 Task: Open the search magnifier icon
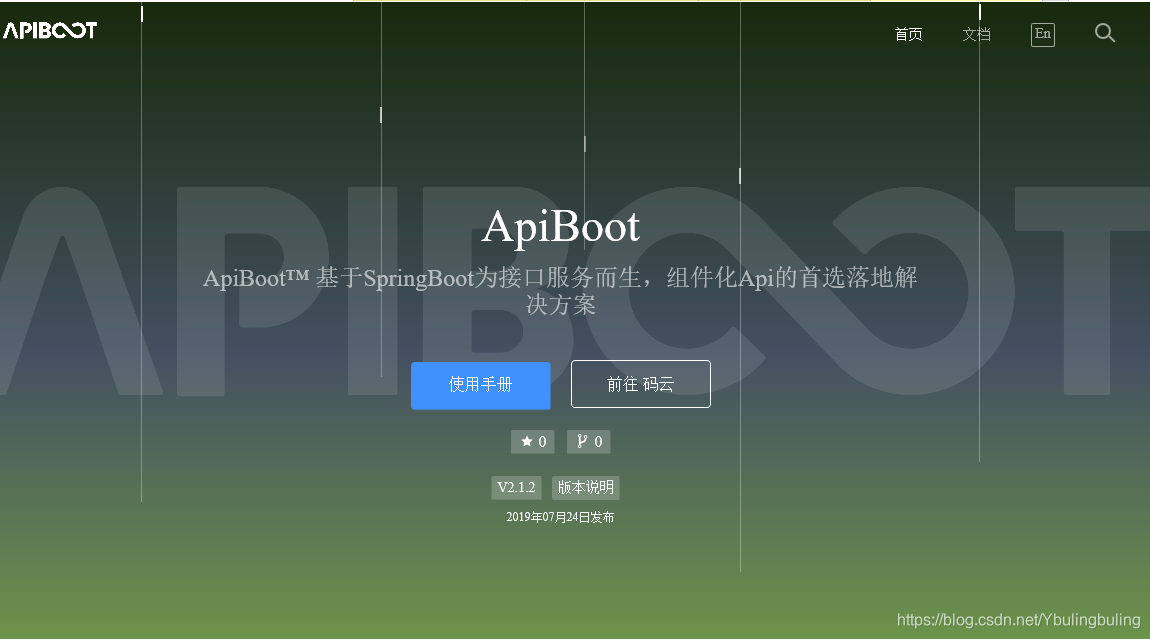1105,33
